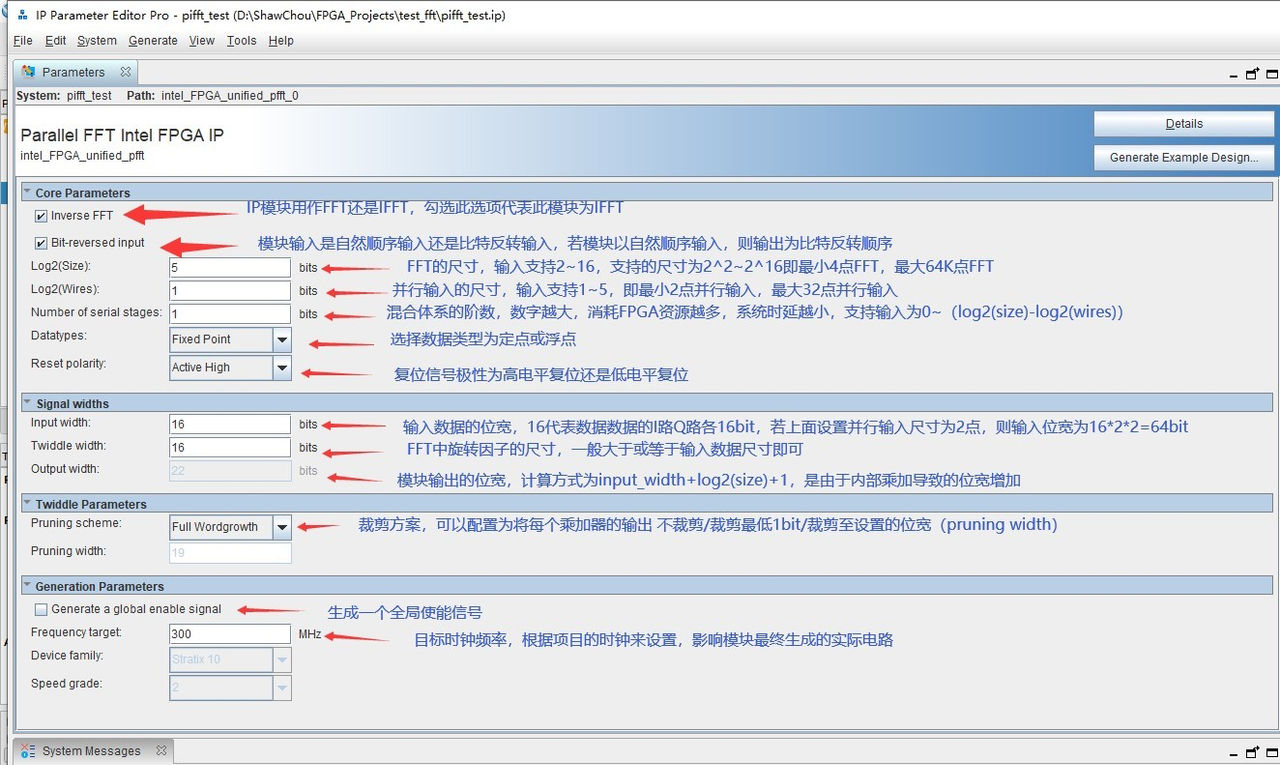Close the Parameters tab
Viewport: 1280px width, 765px height.
(126, 72)
